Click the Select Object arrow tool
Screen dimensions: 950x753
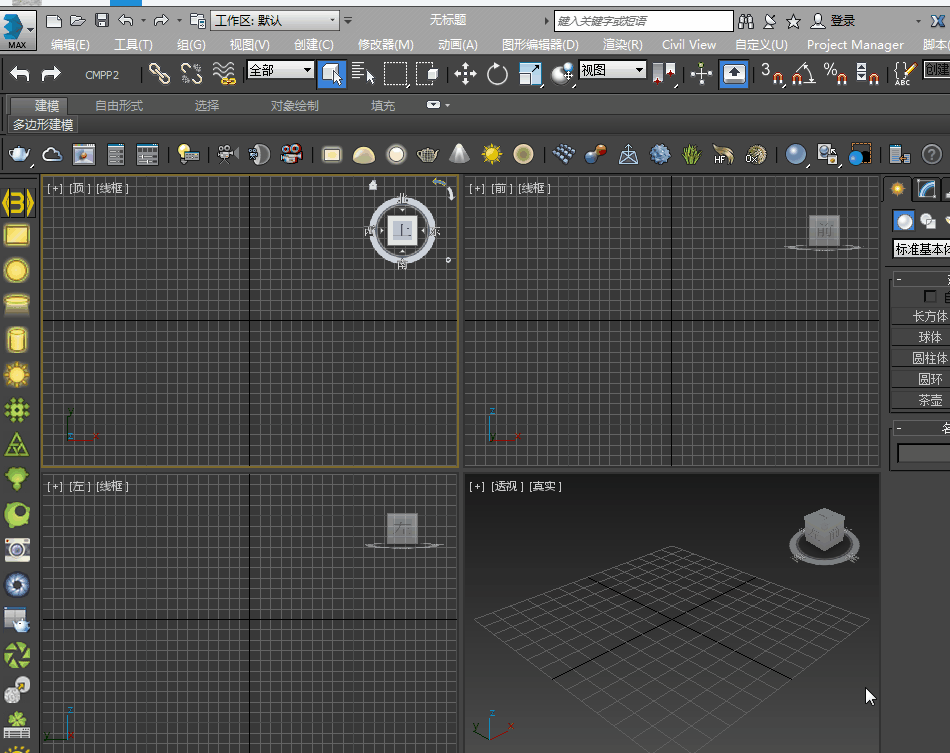coord(332,72)
